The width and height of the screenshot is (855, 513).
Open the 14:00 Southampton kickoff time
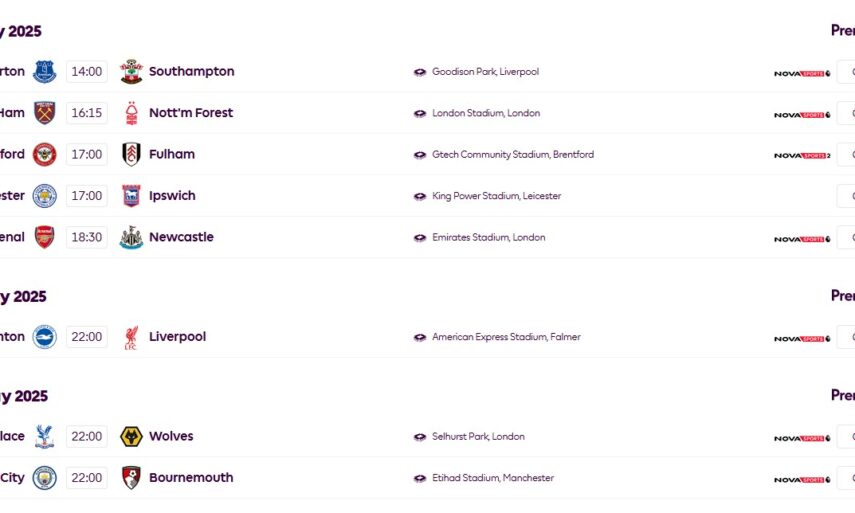[x=87, y=71]
